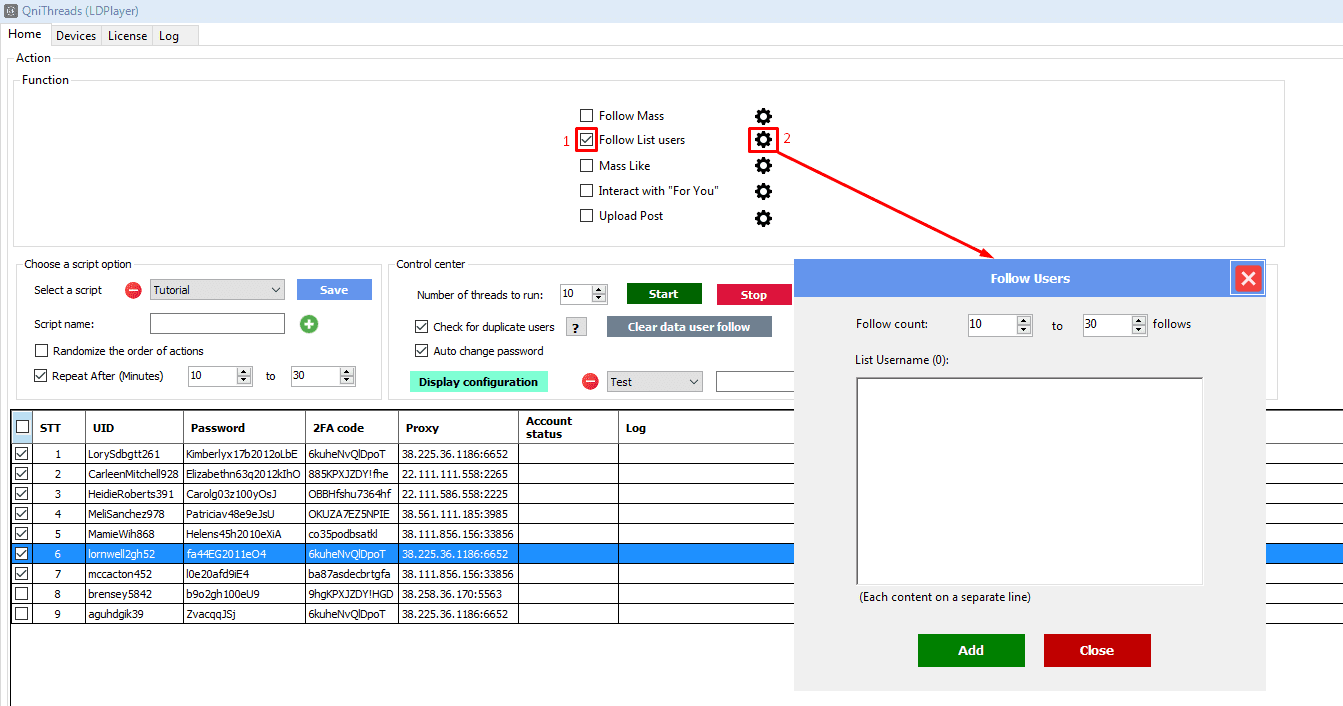
Task: Open Interact with "For You" gear settings
Action: [x=763, y=191]
